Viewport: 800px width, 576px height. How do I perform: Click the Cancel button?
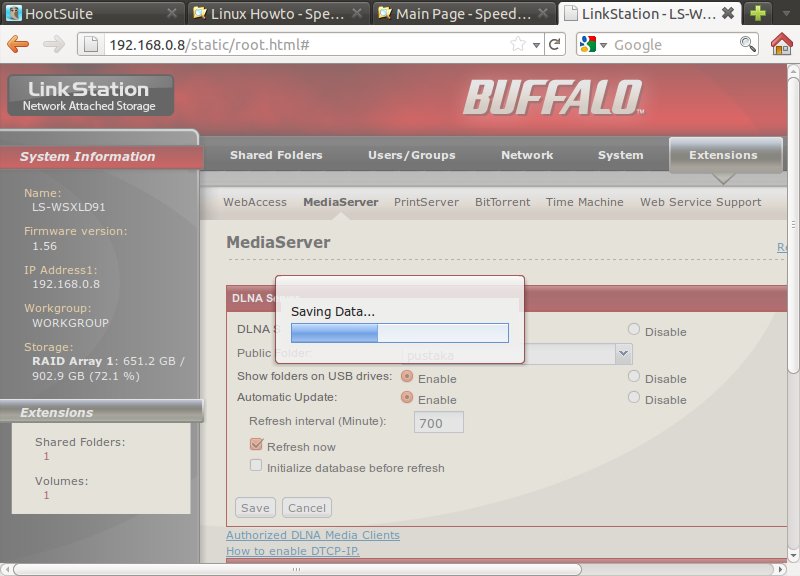pos(307,508)
